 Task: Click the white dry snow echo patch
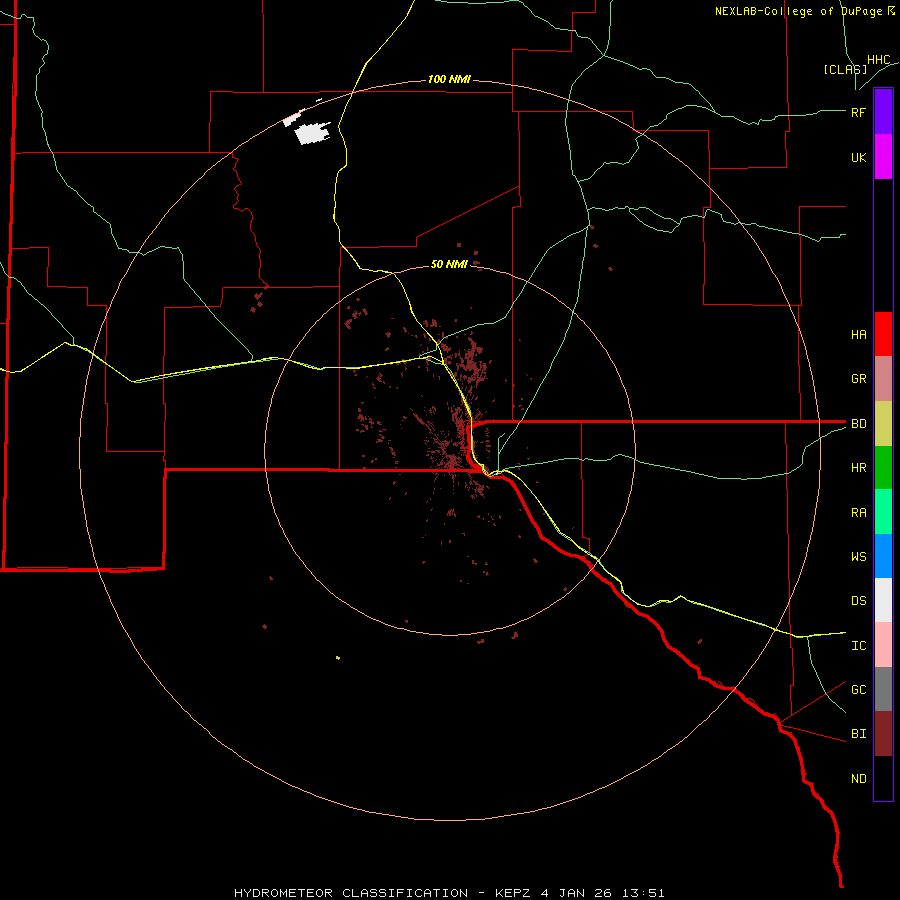312,133
